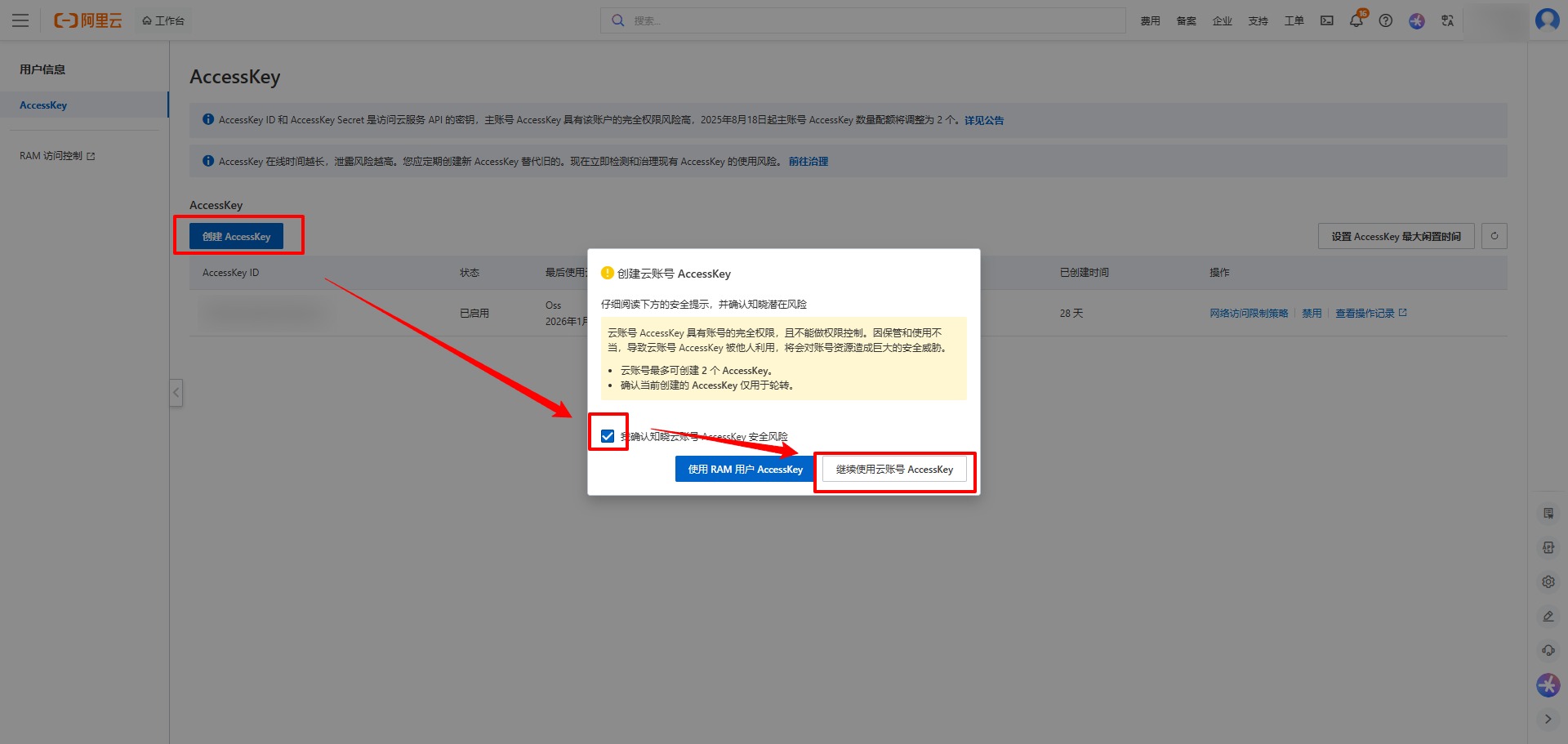
Task: Click 设置 AccessKey 最大闲置时间 button
Action: (1396, 236)
